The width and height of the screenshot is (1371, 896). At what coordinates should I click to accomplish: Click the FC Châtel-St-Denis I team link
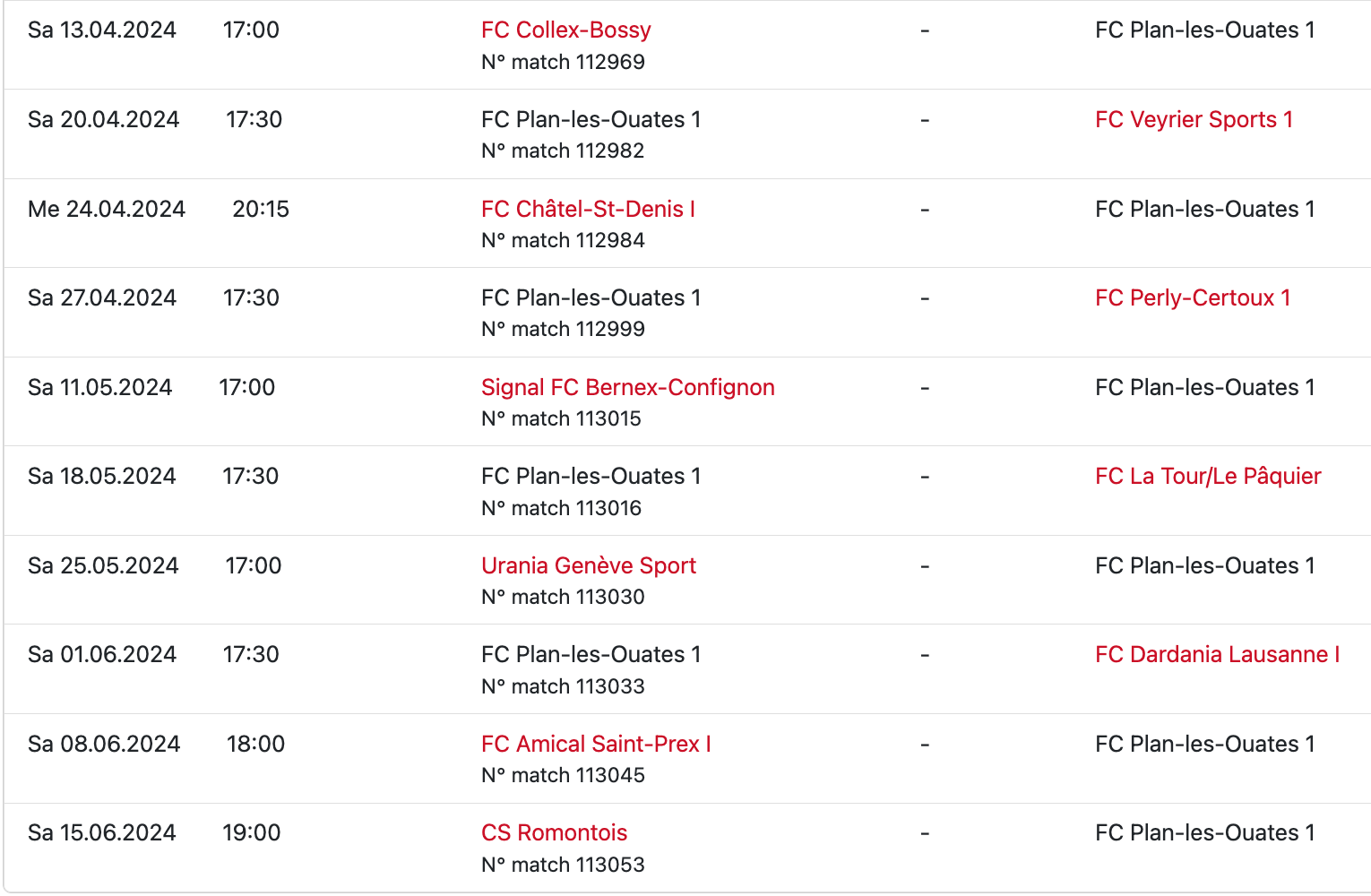click(x=588, y=210)
